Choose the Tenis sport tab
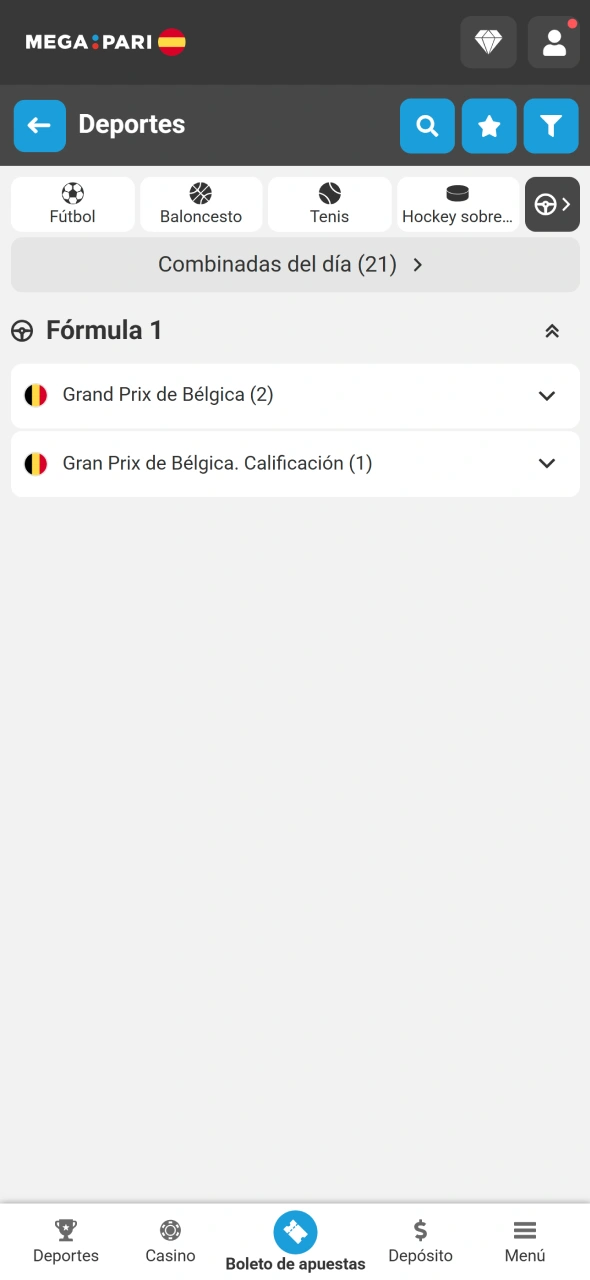 [x=330, y=204]
